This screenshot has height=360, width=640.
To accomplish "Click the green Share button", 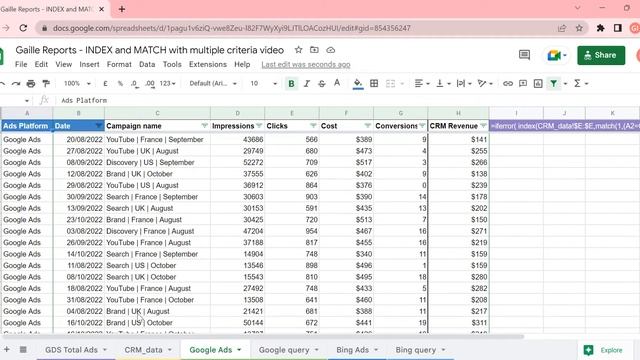I will (x=601, y=55).
